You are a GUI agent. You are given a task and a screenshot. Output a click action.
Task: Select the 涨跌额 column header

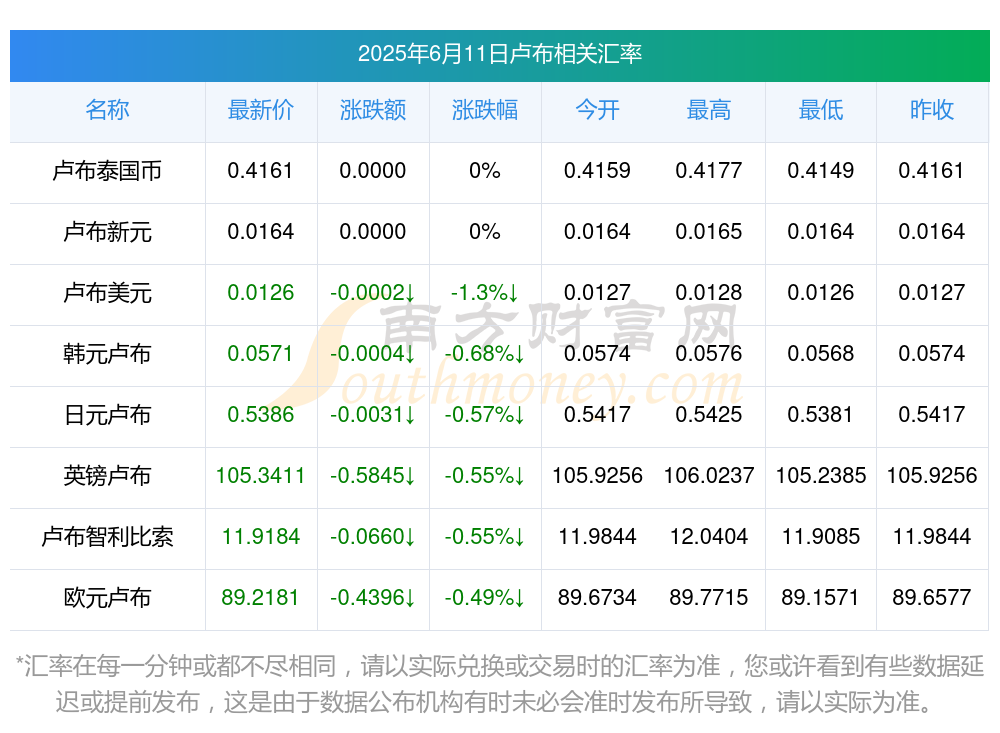pos(372,110)
